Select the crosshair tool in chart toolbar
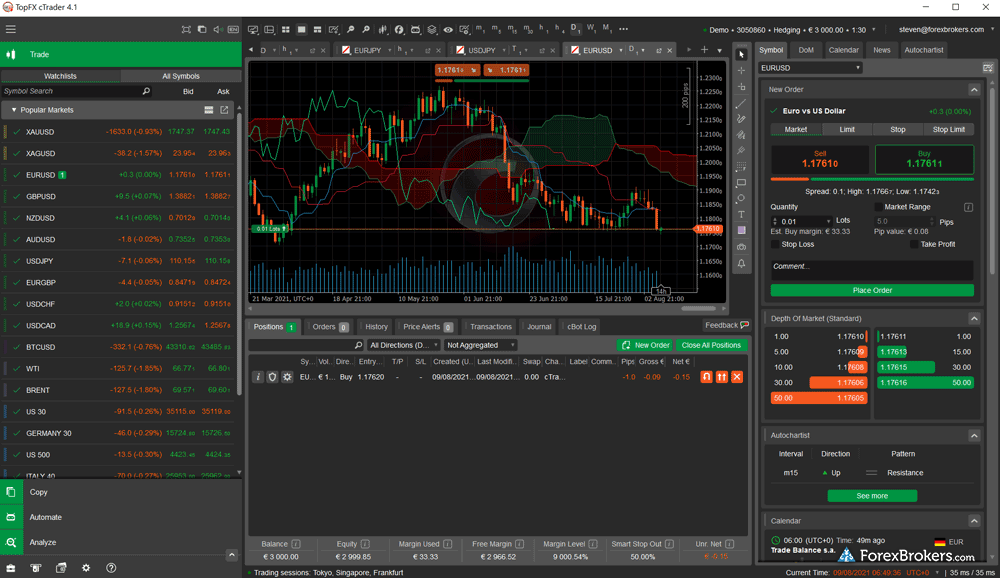Viewport: 1000px width, 578px height. 741,71
